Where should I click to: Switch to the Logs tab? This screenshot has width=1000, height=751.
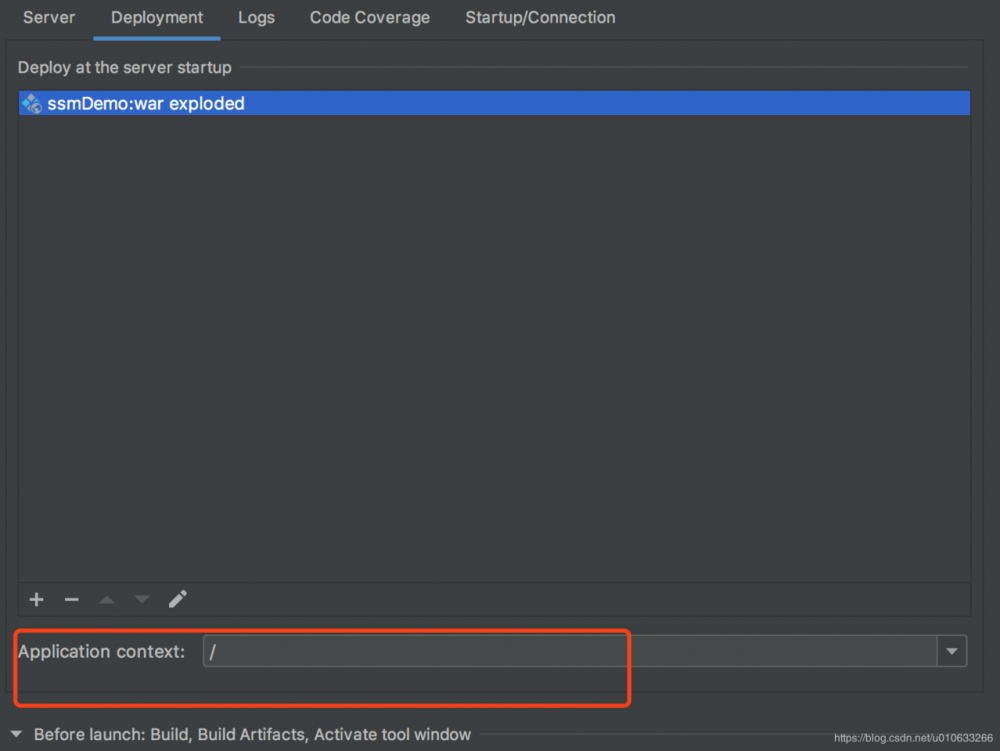point(256,17)
